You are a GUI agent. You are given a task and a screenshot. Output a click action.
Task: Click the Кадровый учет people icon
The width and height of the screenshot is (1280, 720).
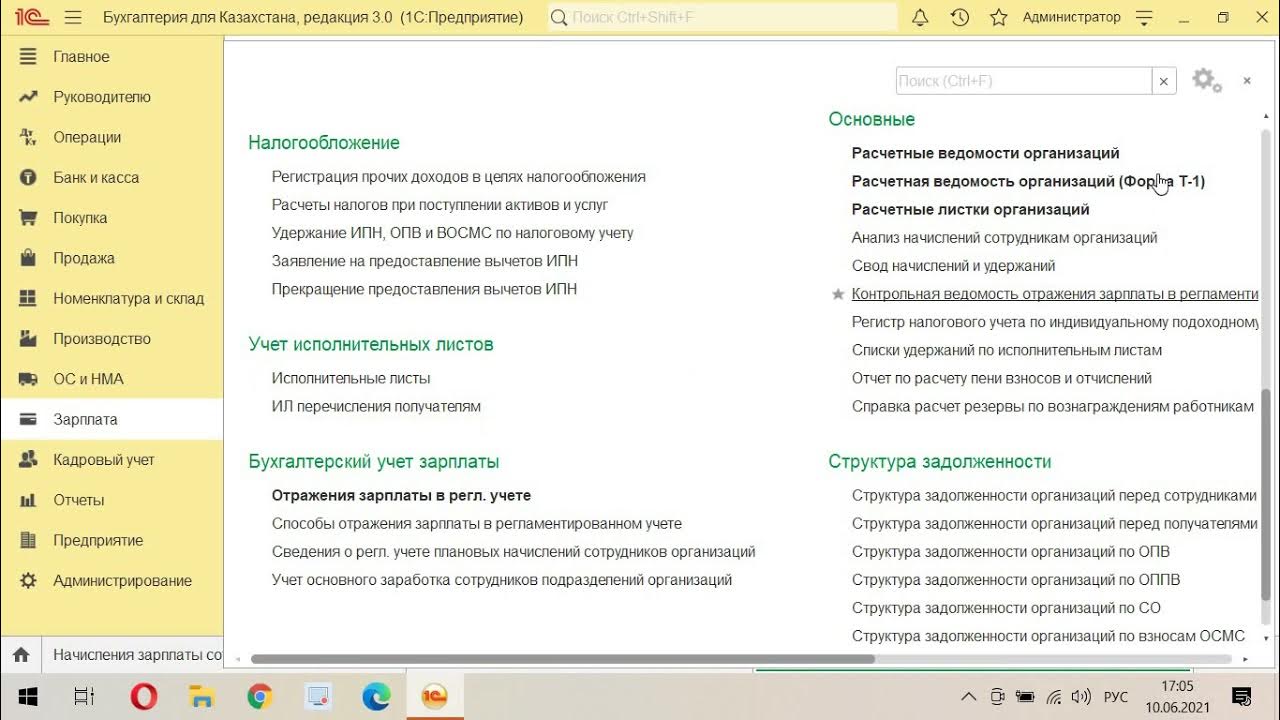[28, 460]
